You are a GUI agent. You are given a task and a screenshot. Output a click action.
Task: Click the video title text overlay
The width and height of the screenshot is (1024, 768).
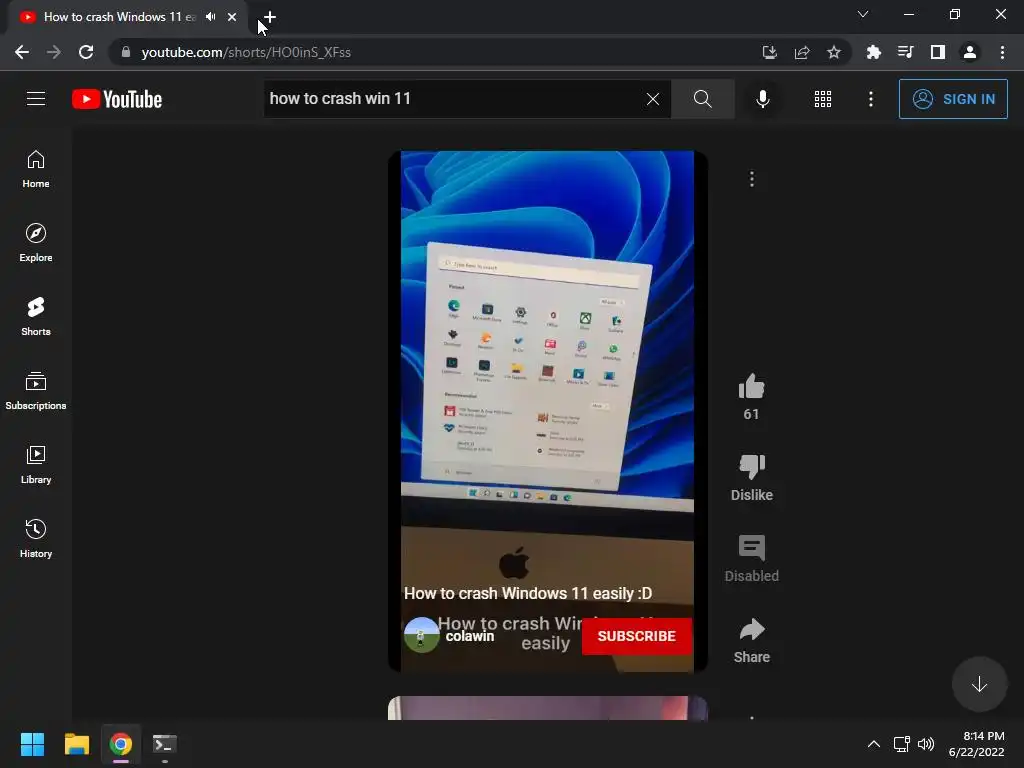(528, 593)
